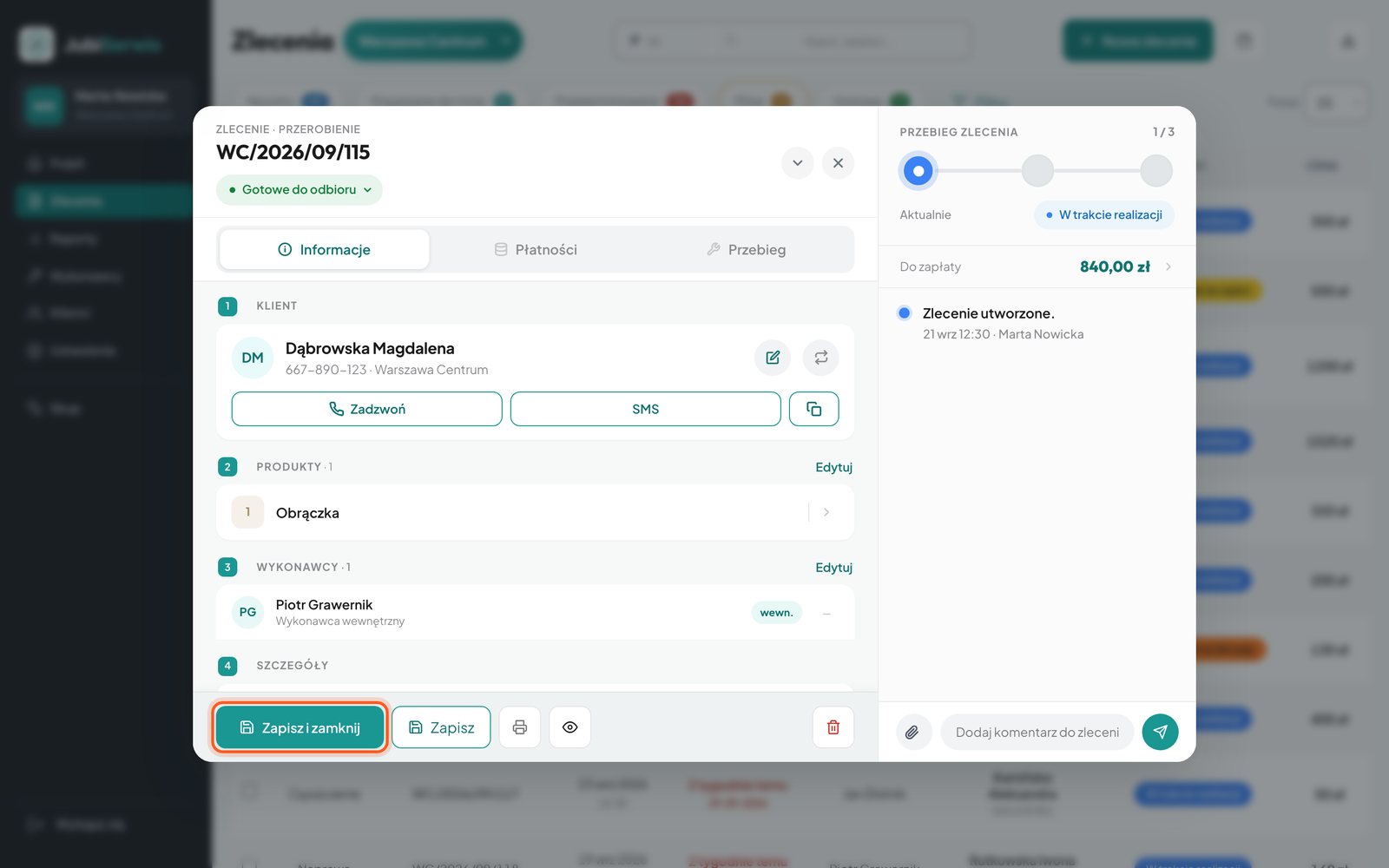Delete order with red trash icon

(833, 727)
